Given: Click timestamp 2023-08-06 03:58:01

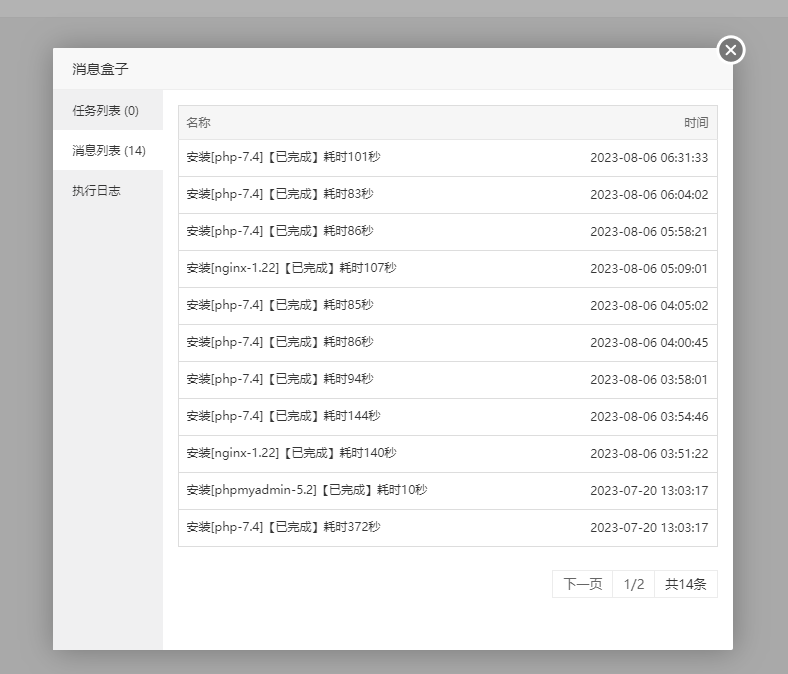Looking at the screenshot, I should (x=649, y=380).
